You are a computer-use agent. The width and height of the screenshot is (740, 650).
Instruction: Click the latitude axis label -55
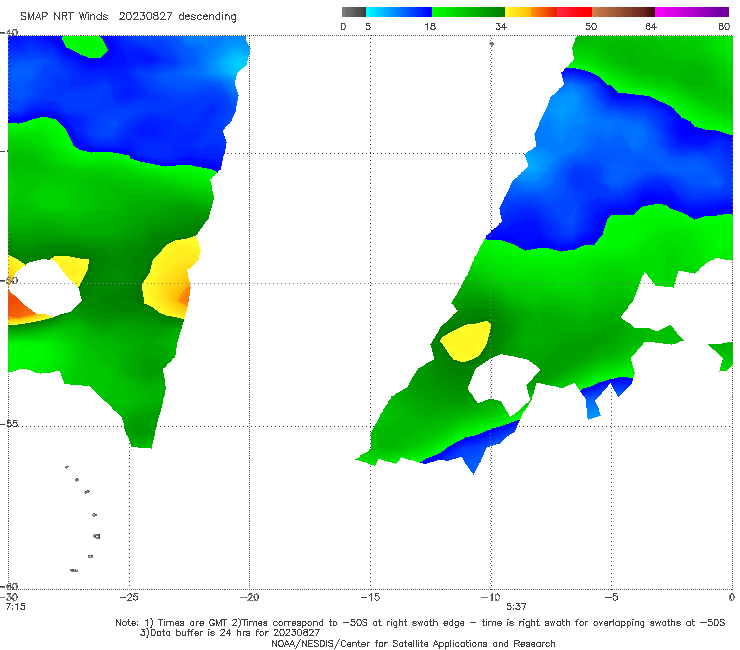pyautogui.click(x=10, y=423)
